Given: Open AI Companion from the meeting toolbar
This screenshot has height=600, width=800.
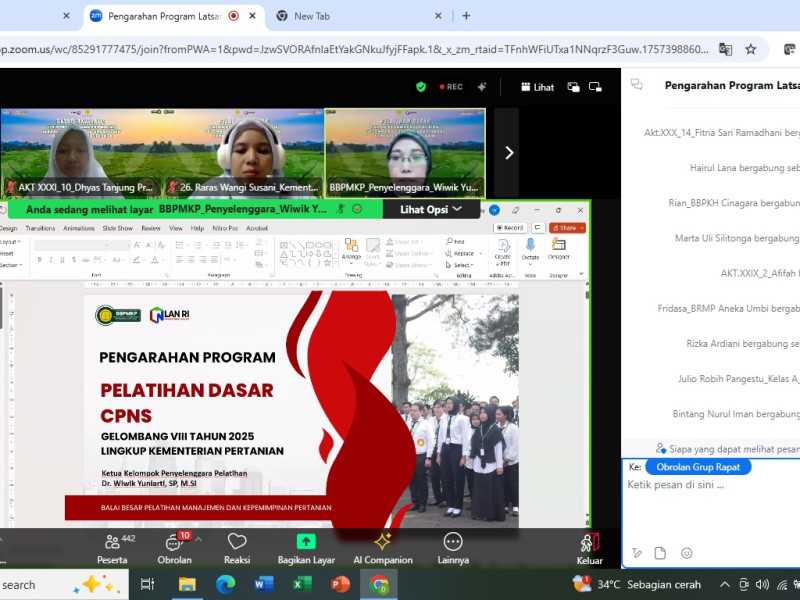Looking at the screenshot, I should point(382,547).
